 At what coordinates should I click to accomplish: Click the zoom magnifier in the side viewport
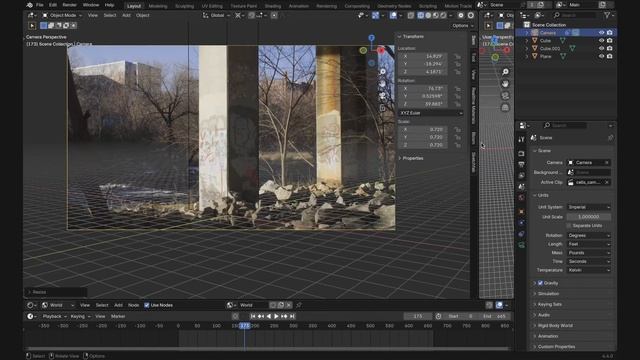pos(505,72)
